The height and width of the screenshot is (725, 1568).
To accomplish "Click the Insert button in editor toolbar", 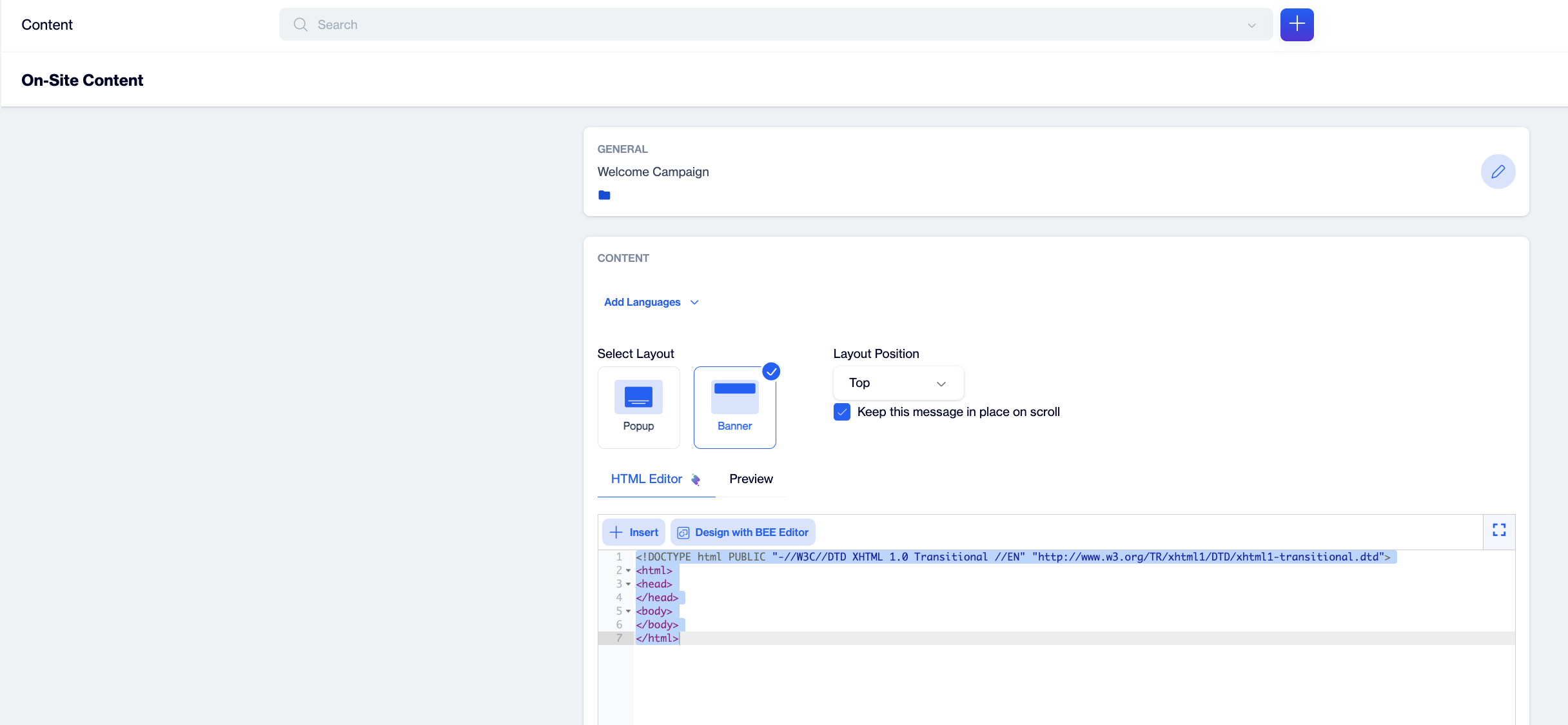I will pyautogui.click(x=634, y=532).
